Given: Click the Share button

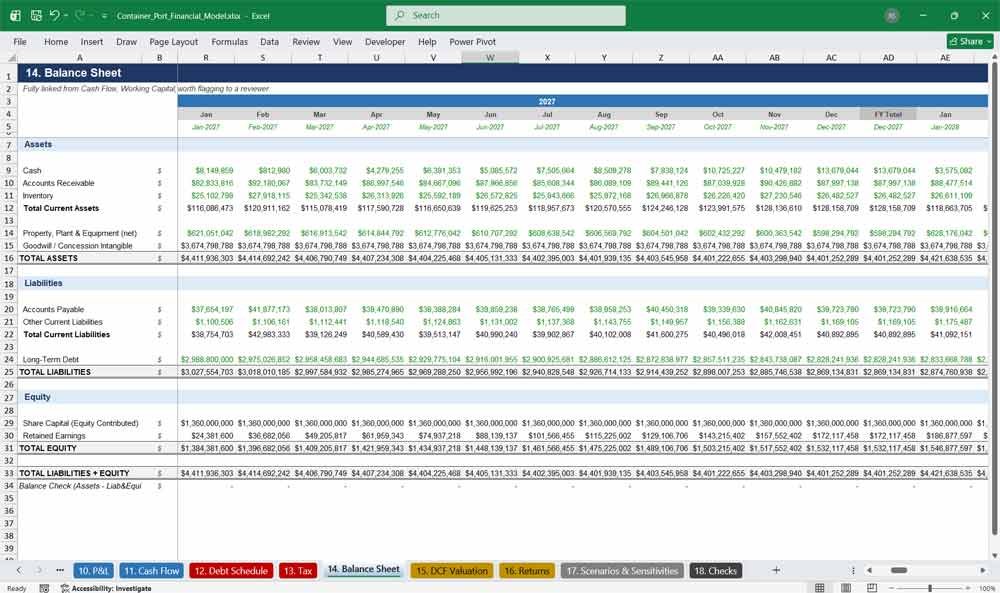Looking at the screenshot, I should tap(970, 41).
